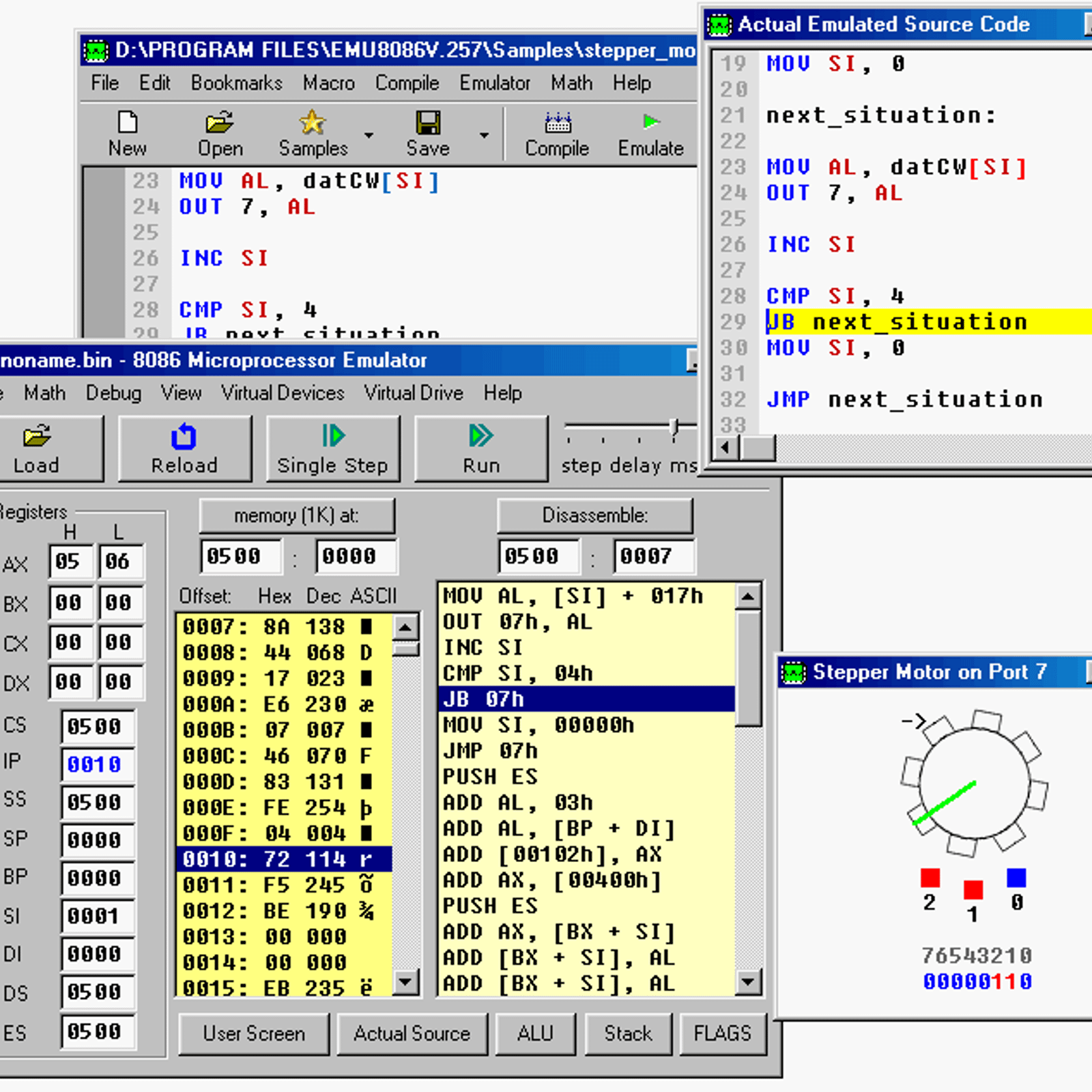The width and height of the screenshot is (1092, 1092).
Task: Open the View menu in the emulator
Action: tap(181, 393)
